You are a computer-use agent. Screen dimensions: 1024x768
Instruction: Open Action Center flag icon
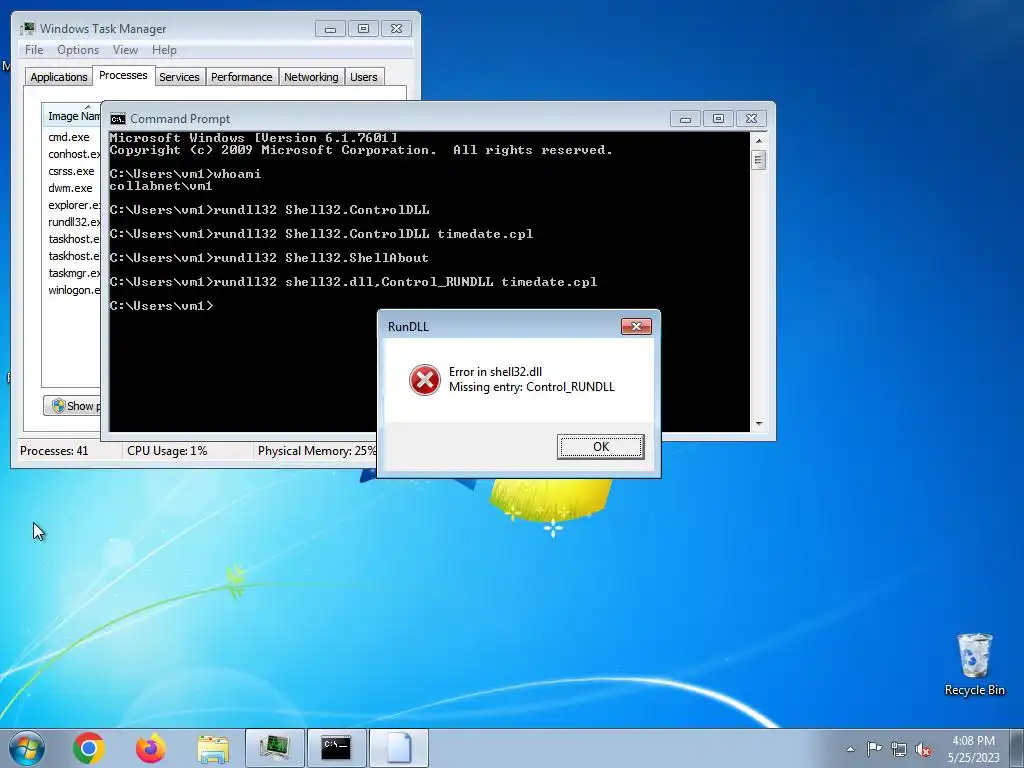pyautogui.click(x=874, y=748)
